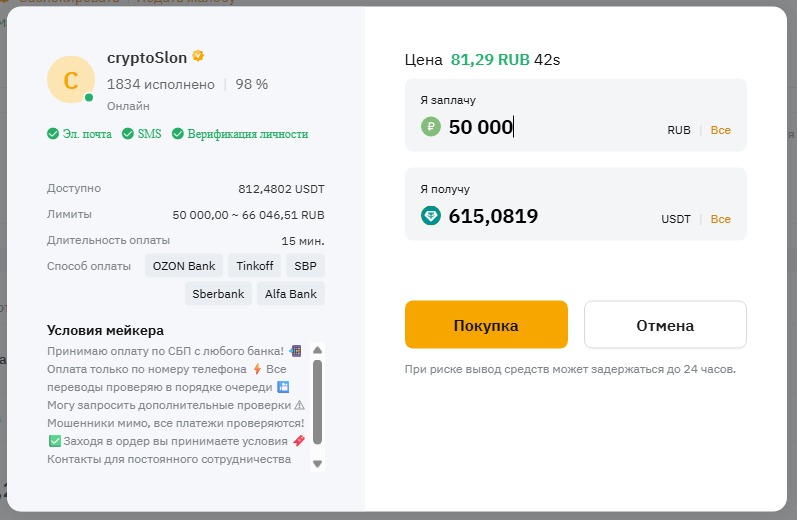Viewport: 797px width, 520px height.
Task: Click the maker terms scrollbar thumb
Action: [x=317, y=400]
